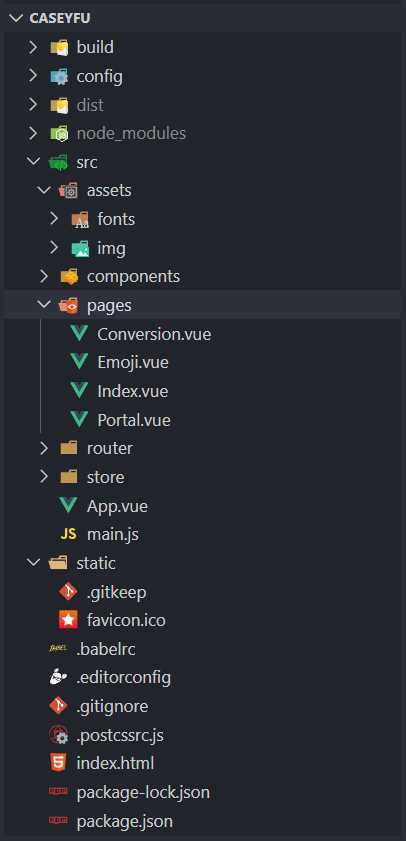Click the Vue icon beside Conversion.vue
The height and width of the screenshot is (841, 406).
click(x=79, y=334)
